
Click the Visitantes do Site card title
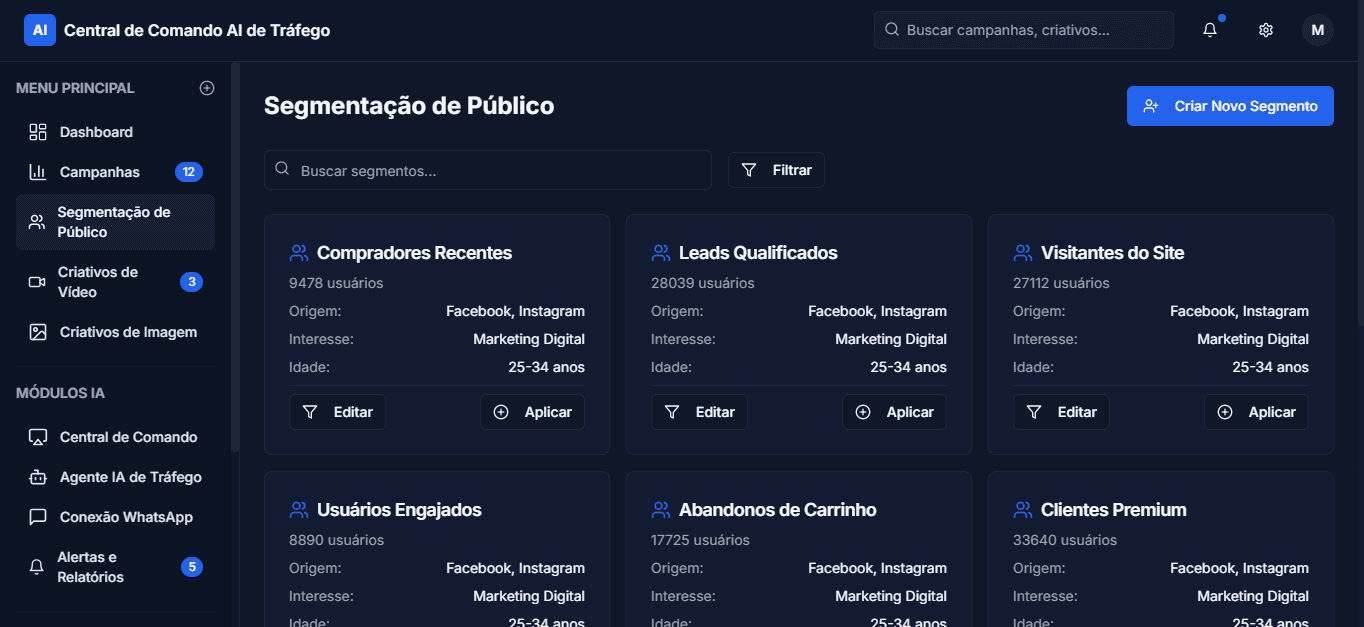pyautogui.click(x=1112, y=253)
